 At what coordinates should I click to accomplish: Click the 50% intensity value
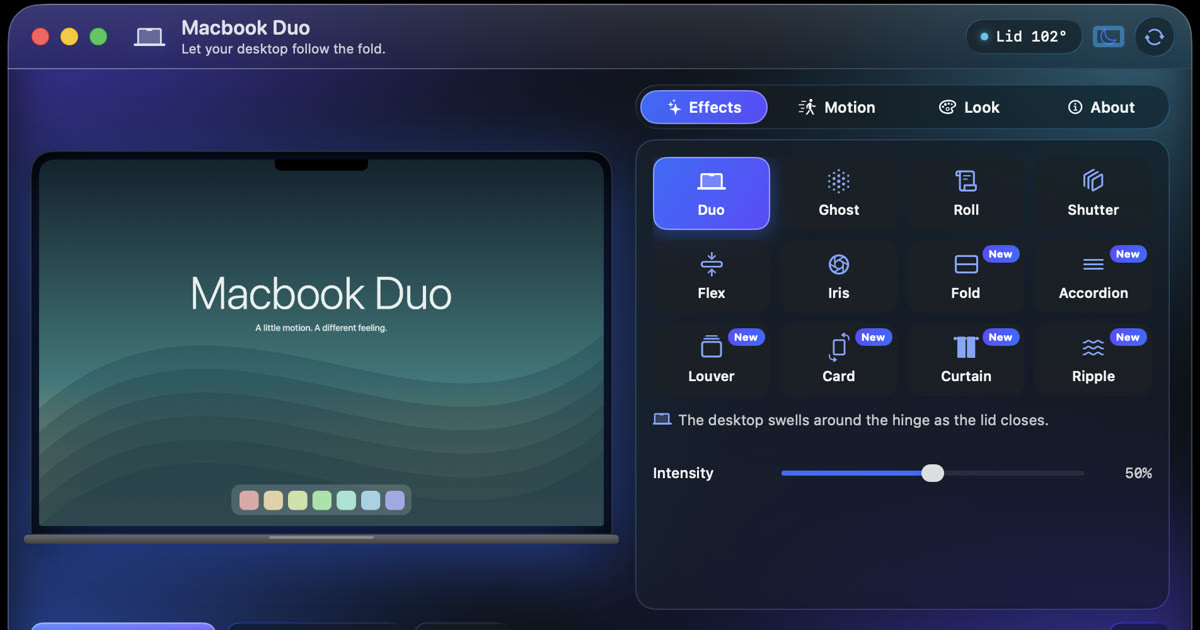1138,473
